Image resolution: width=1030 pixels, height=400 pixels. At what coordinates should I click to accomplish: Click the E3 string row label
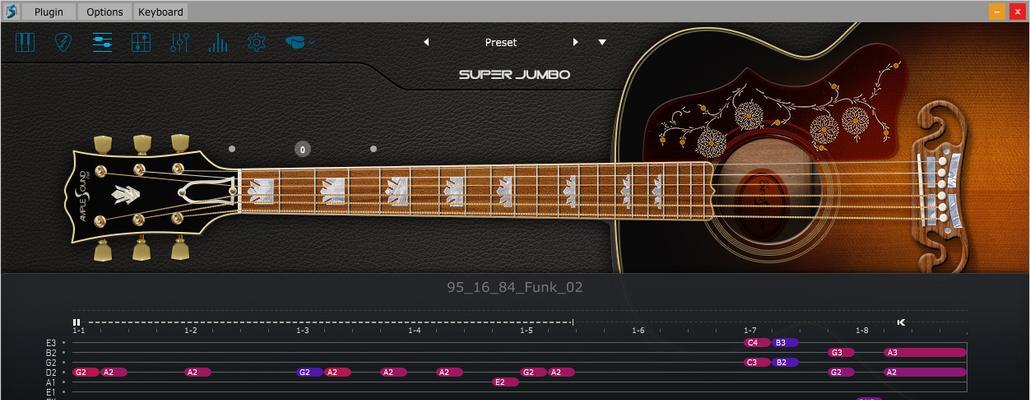[51, 343]
